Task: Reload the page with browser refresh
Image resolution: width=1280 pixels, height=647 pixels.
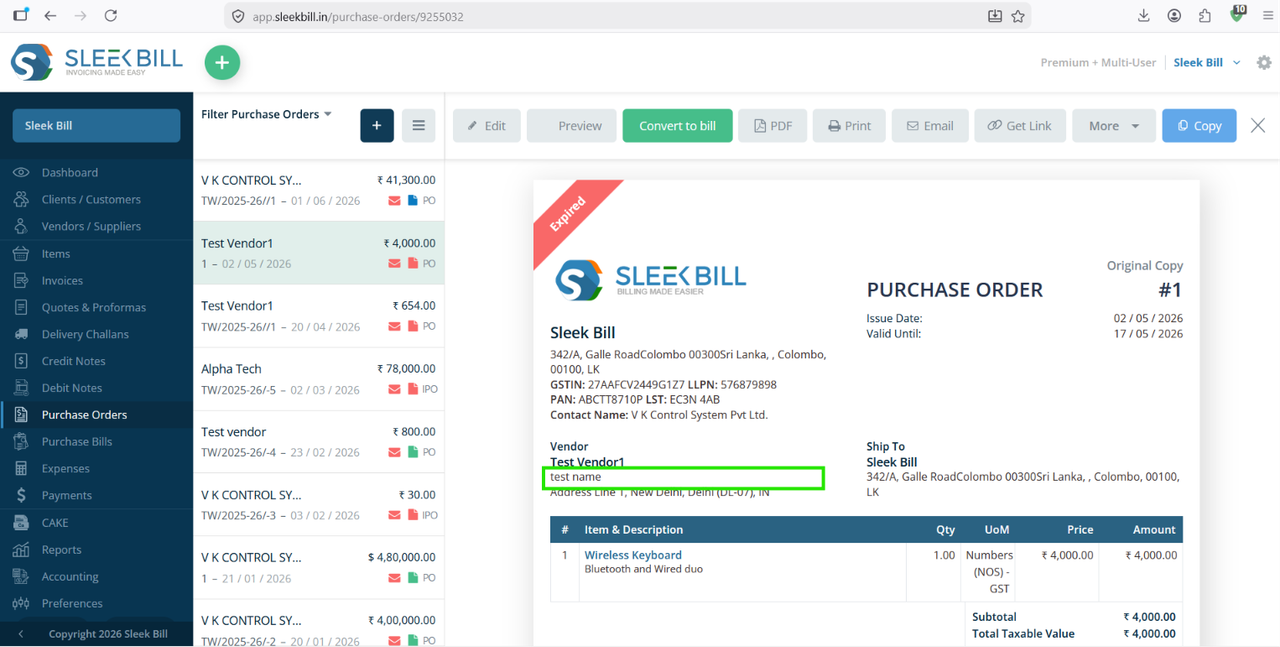Action: [x=111, y=16]
